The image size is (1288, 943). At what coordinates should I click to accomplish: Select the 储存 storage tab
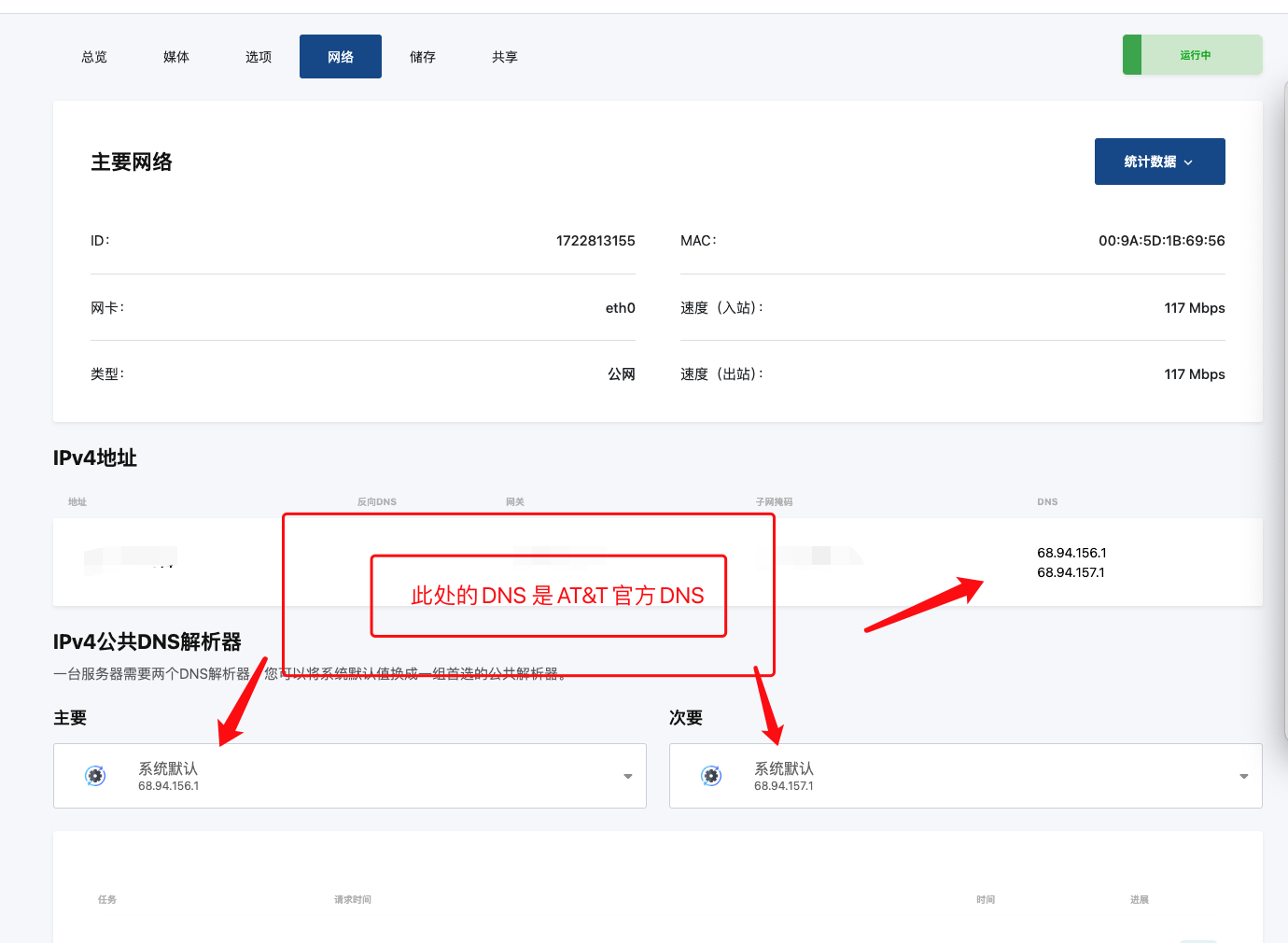pyautogui.click(x=423, y=57)
